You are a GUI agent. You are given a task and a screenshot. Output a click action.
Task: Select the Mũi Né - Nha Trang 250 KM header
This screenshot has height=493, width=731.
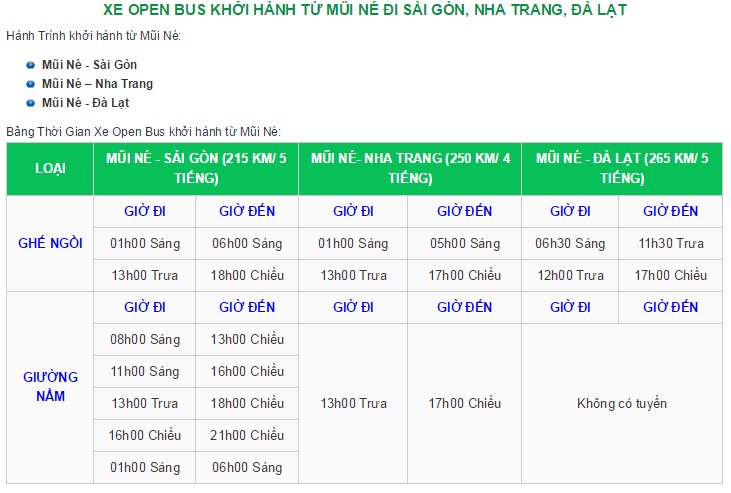pyautogui.click(x=410, y=168)
